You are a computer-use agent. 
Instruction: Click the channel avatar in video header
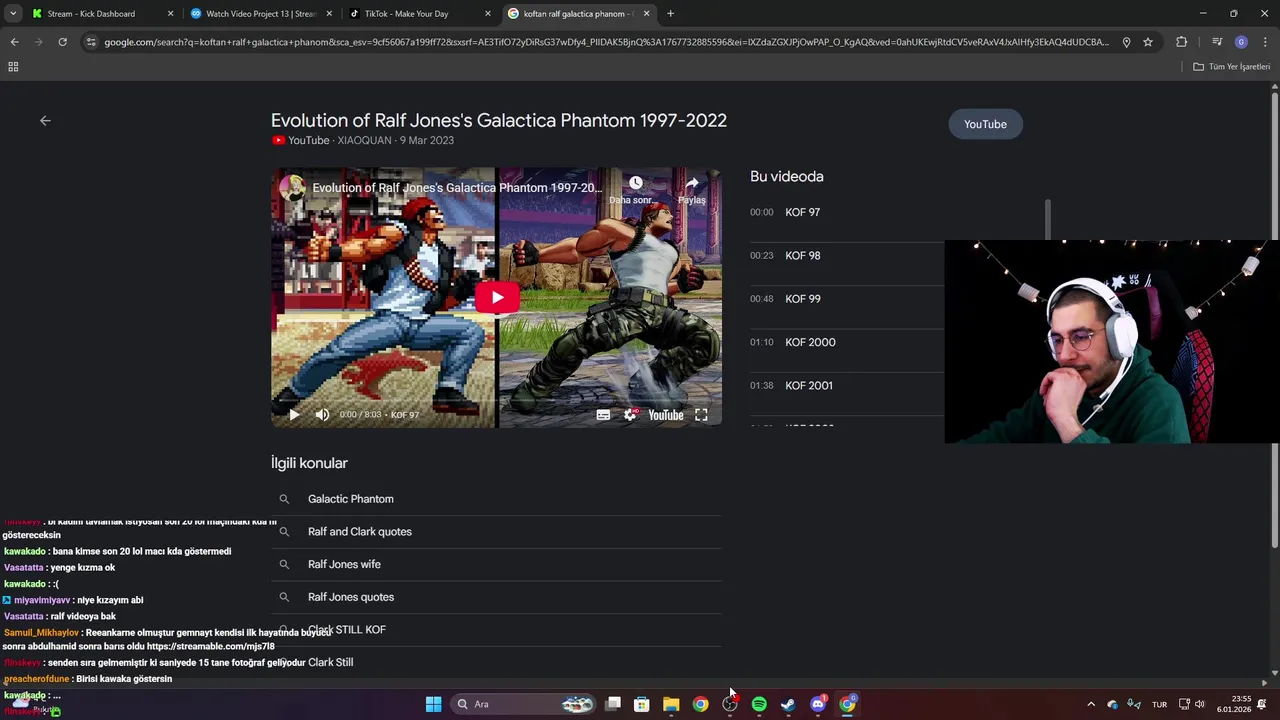pos(292,187)
